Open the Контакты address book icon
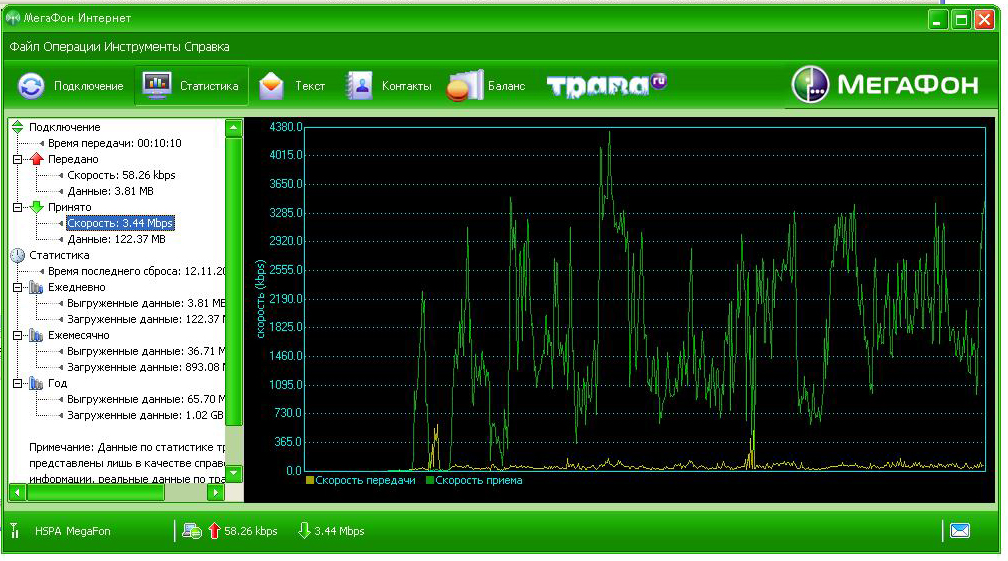 [359, 85]
